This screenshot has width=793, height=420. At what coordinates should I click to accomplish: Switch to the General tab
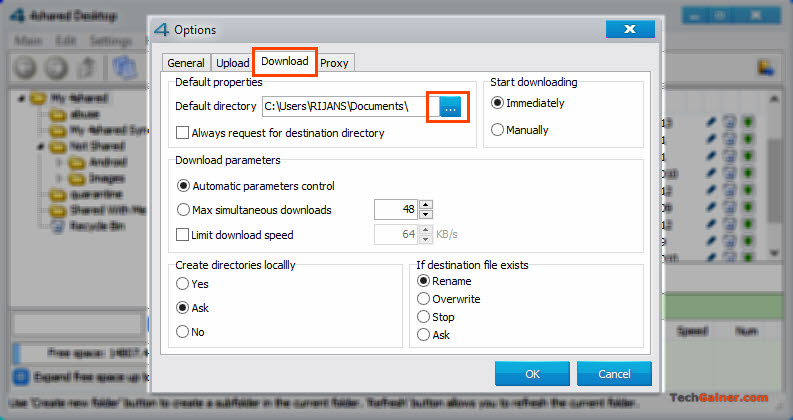tap(186, 63)
